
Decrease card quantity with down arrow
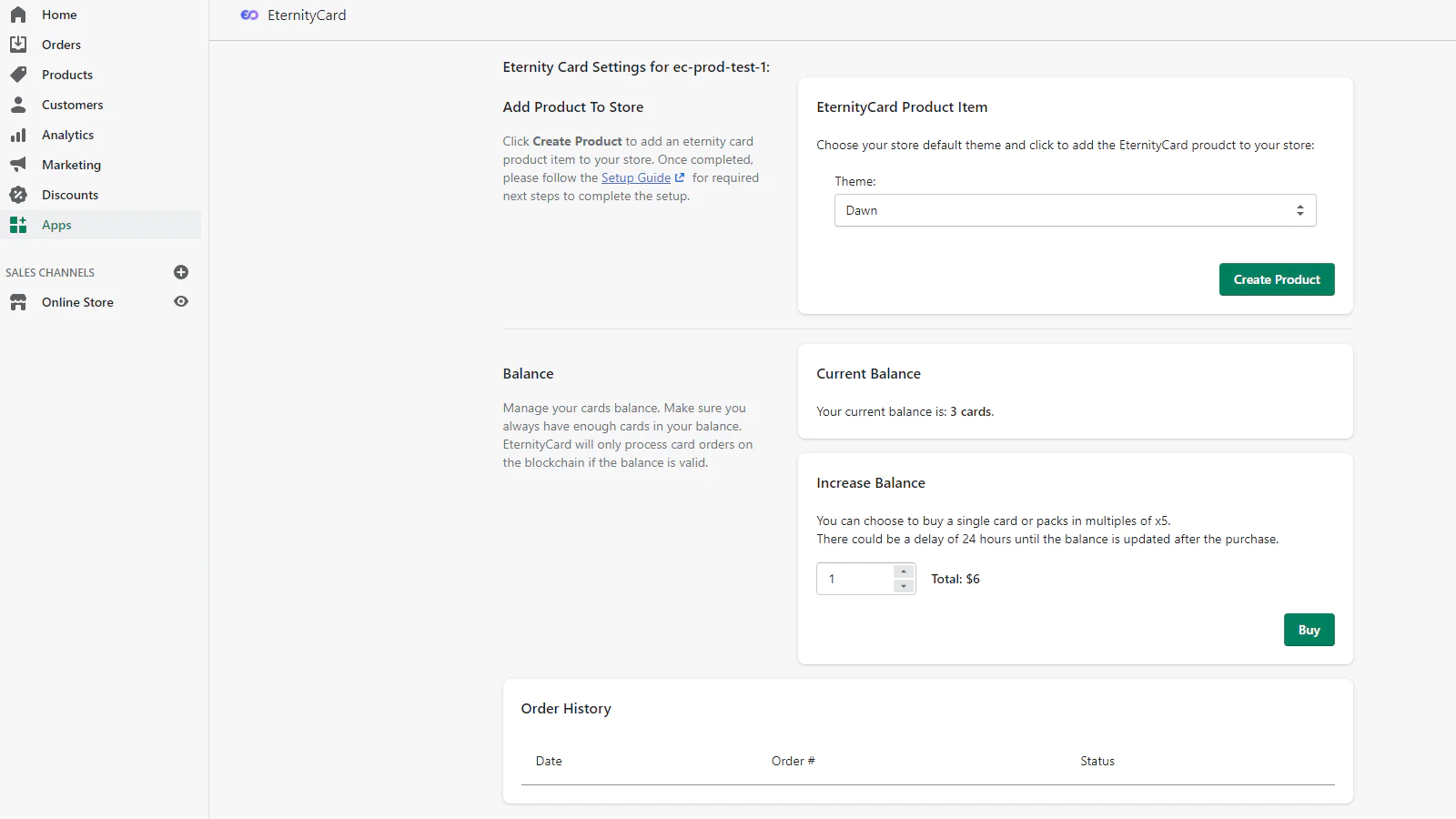[903, 586]
